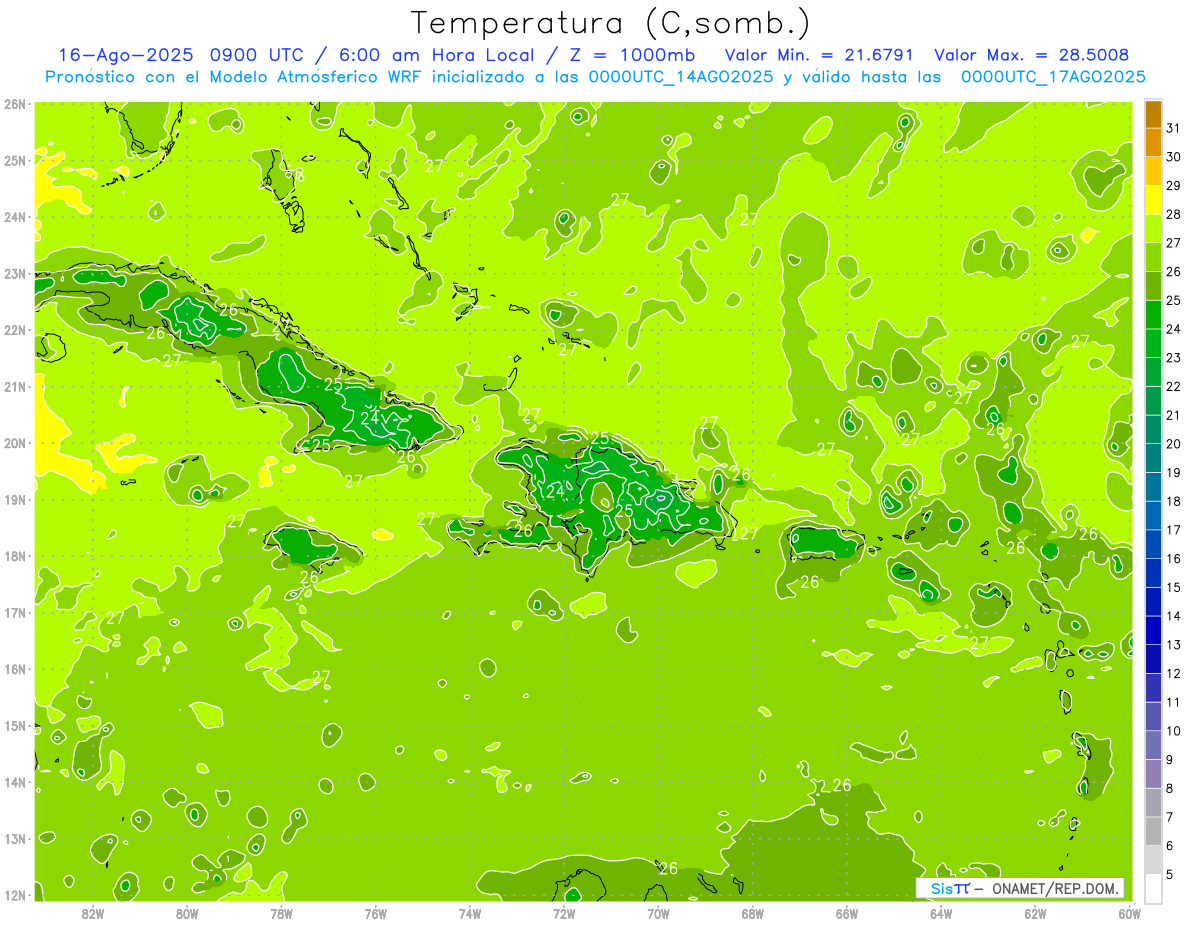
Task: Click the '24N' latitude axis label
Action: [x=15, y=217]
